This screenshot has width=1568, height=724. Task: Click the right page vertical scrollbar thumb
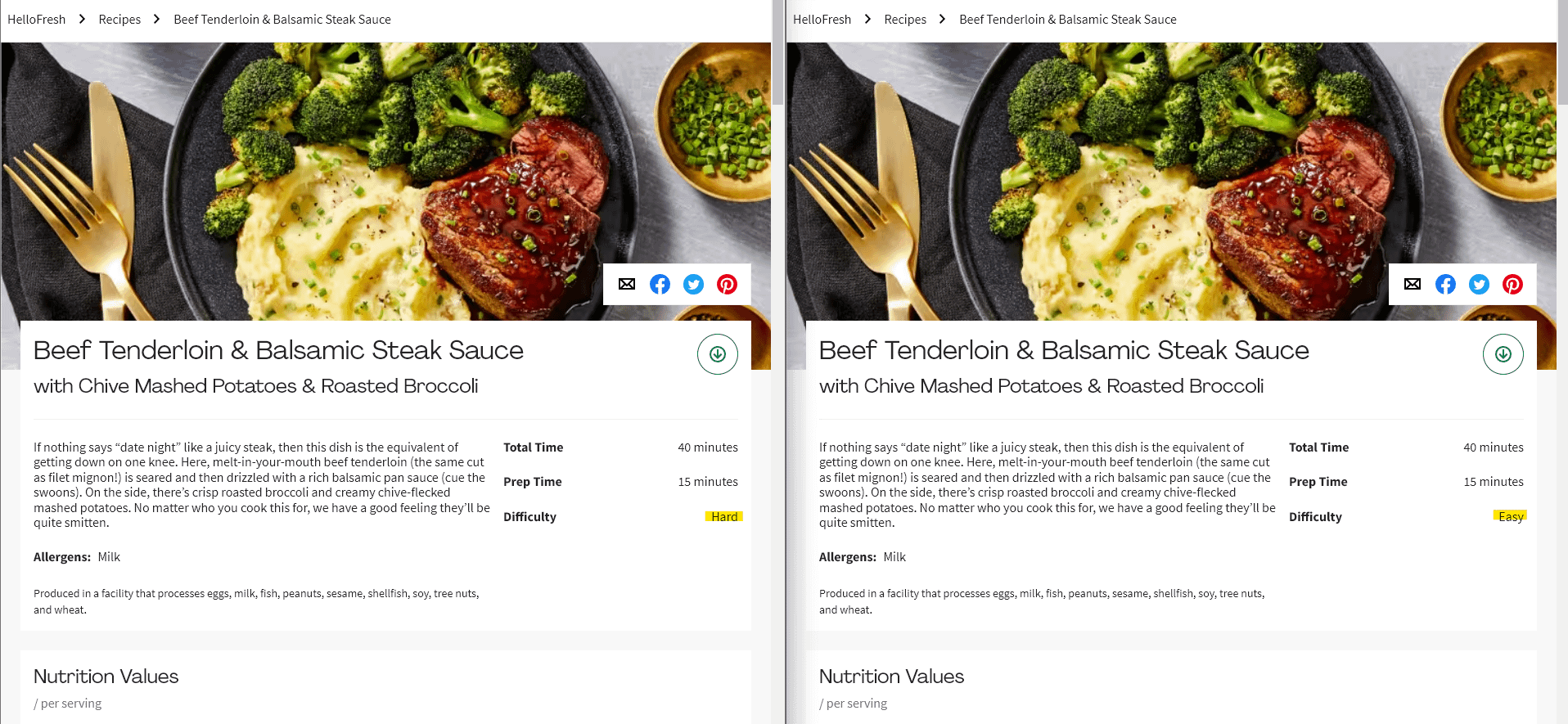1562,52
